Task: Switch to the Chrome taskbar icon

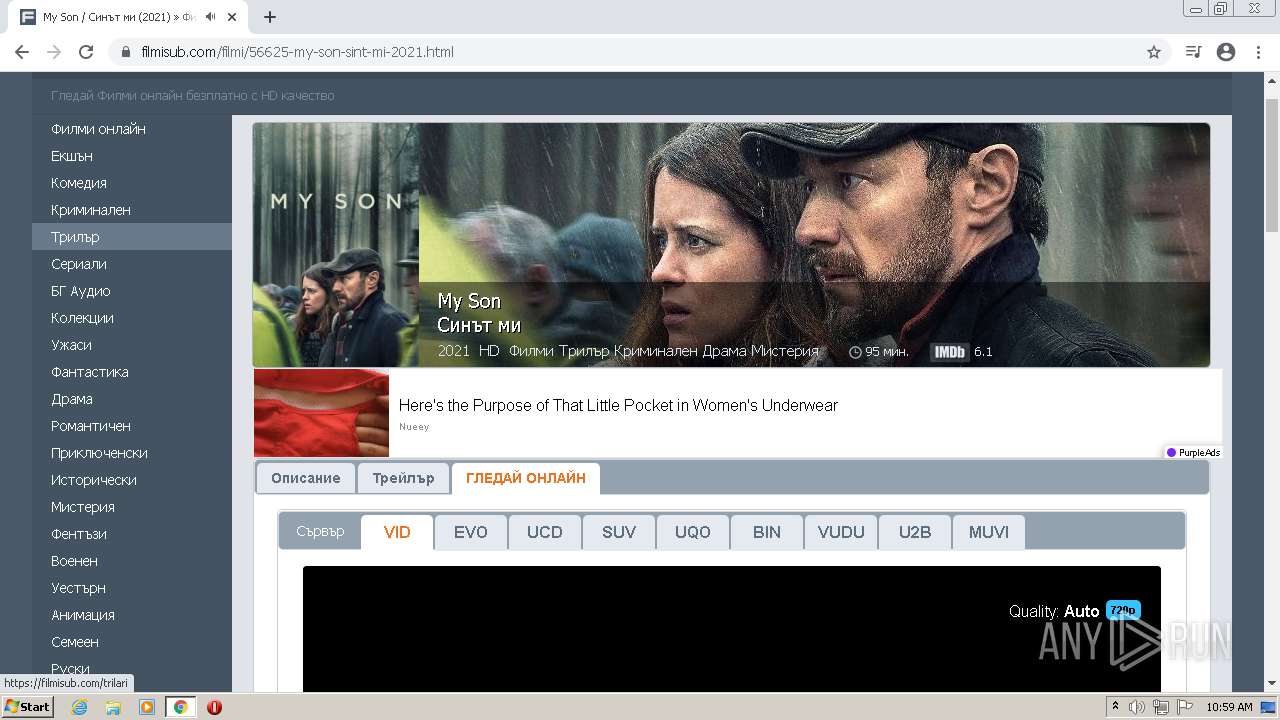Action: pos(180,707)
